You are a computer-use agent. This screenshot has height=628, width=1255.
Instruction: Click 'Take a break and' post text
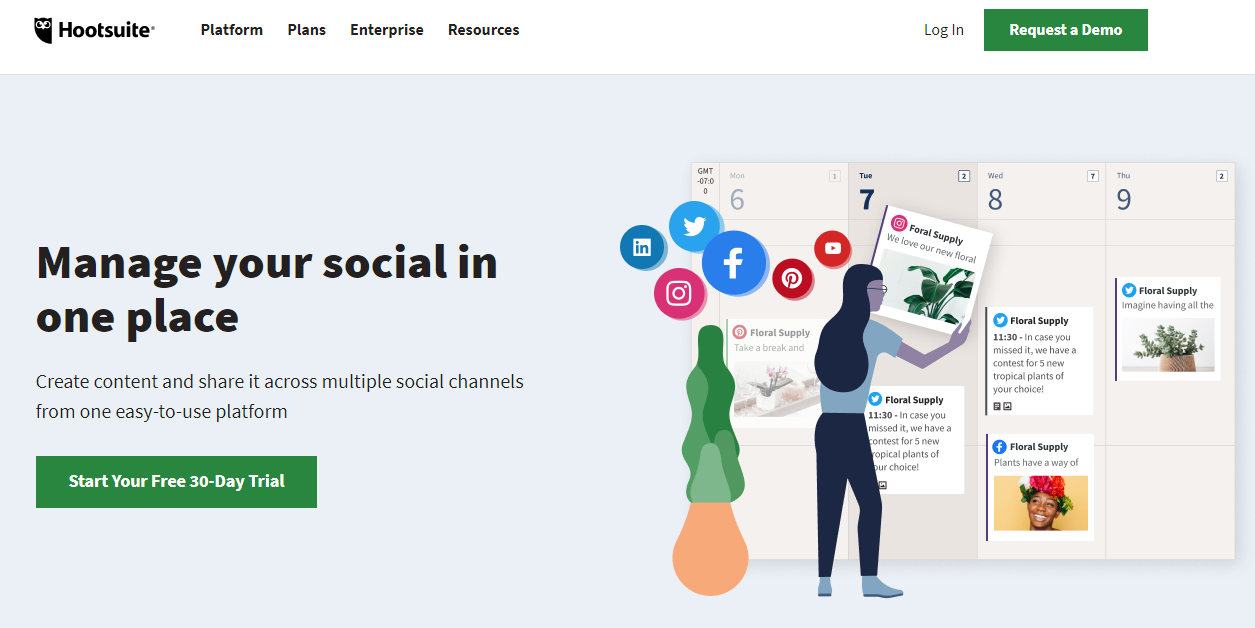[x=769, y=348]
